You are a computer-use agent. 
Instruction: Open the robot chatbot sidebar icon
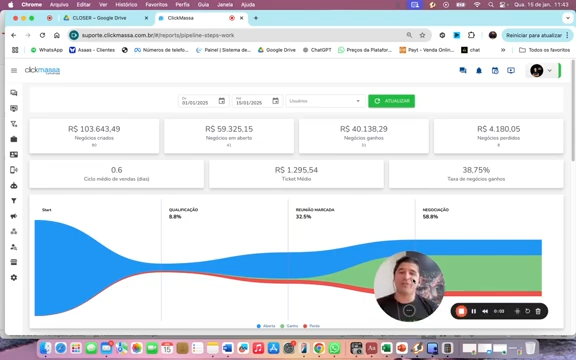[x=14, y=186]
